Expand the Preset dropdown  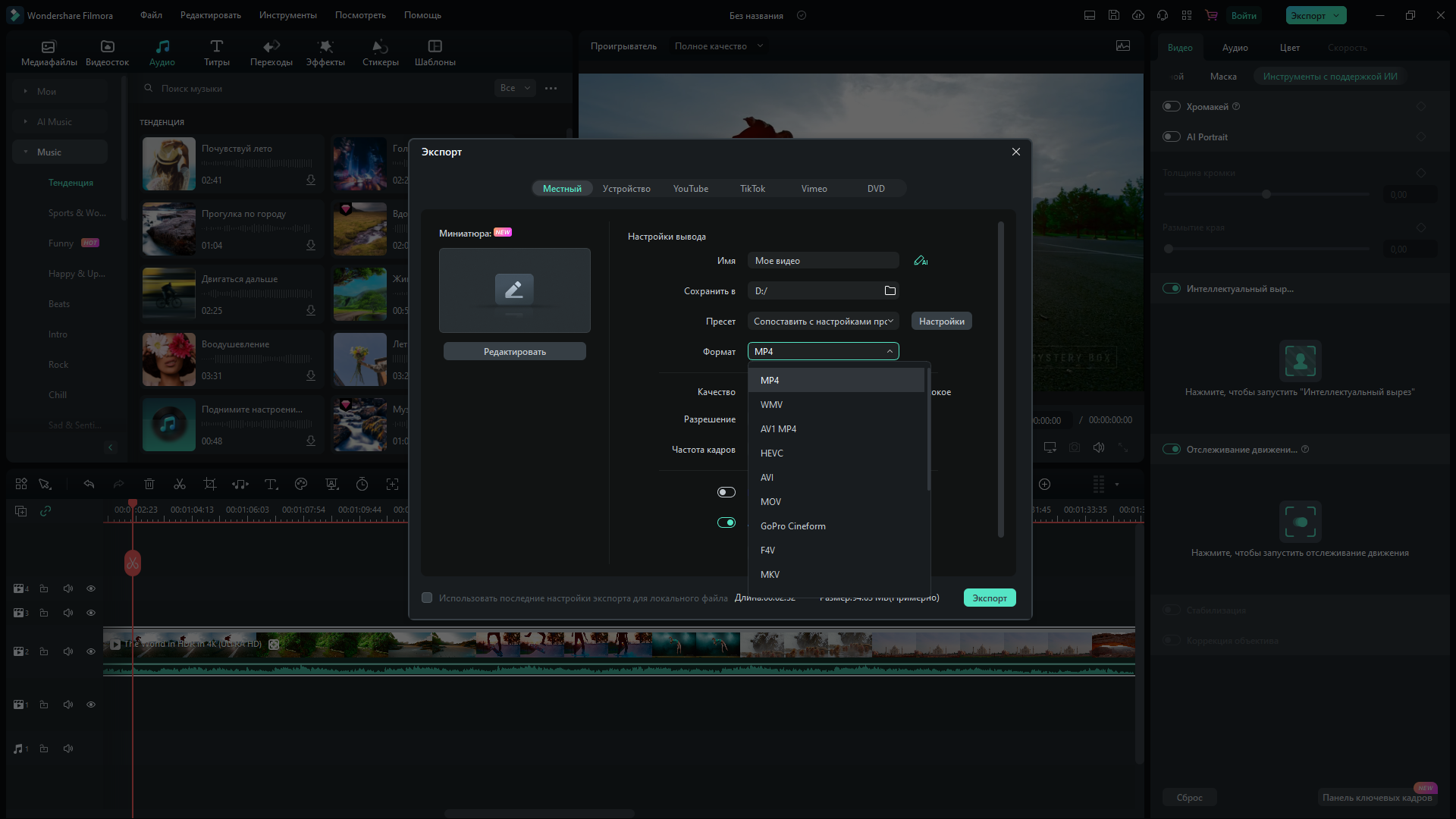(823, 322)
